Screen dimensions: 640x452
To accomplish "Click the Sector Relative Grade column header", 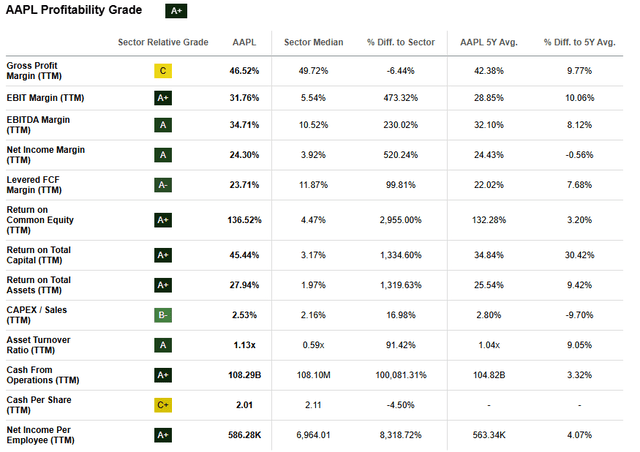I will [x=163, y=42].
